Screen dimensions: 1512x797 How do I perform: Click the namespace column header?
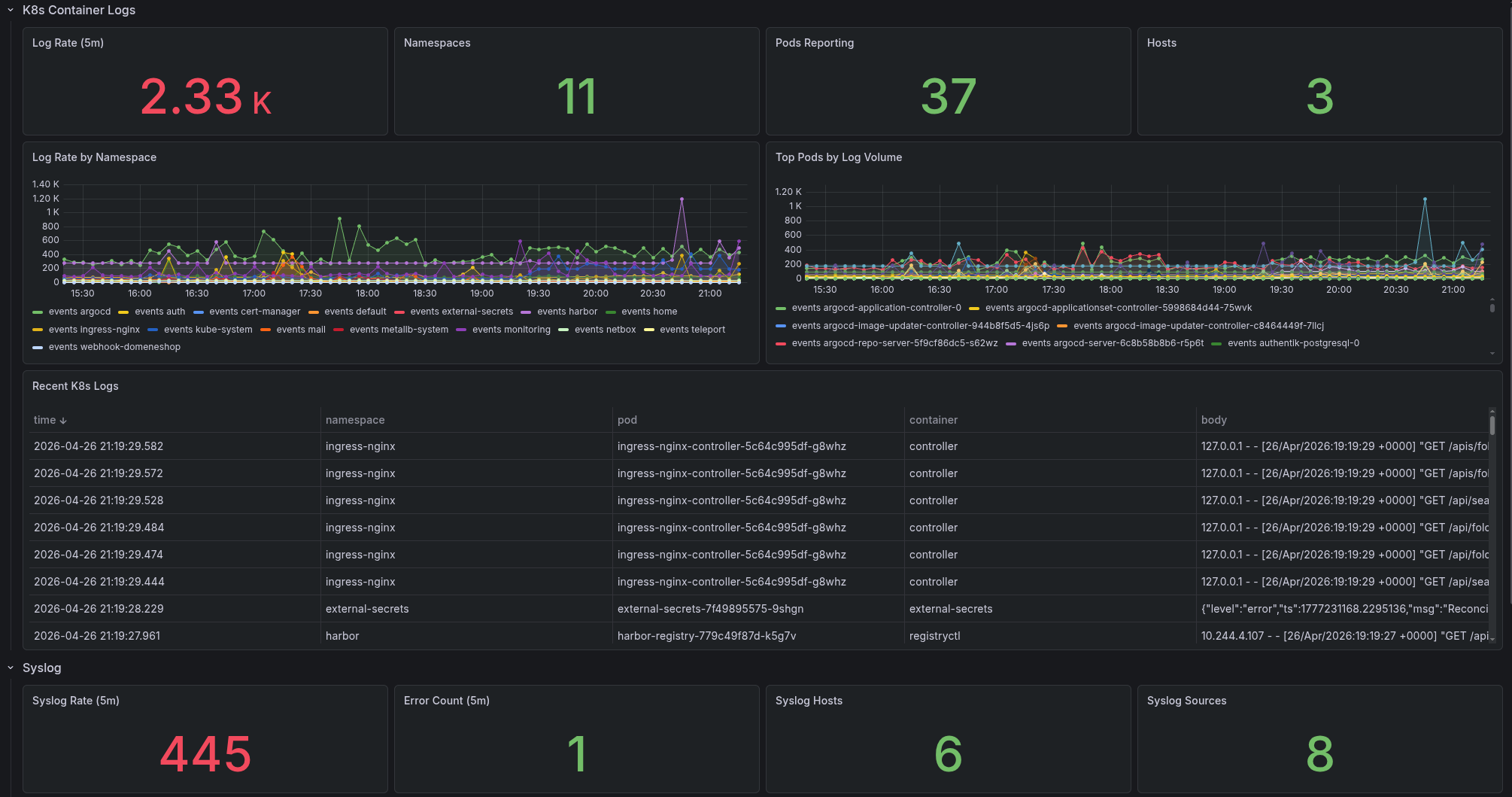tap(355, 420)
